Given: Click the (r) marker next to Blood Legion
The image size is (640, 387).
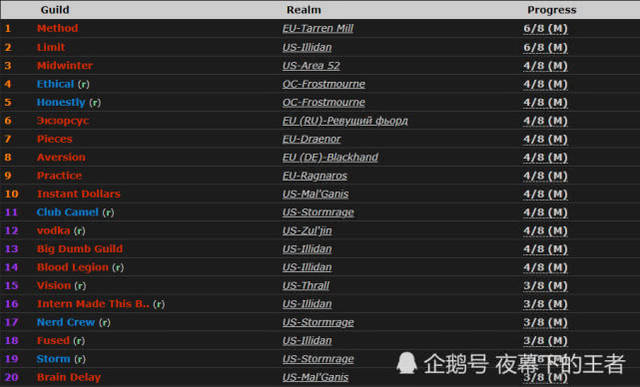Looking at the screenshot, I should (x=118, y=267).
